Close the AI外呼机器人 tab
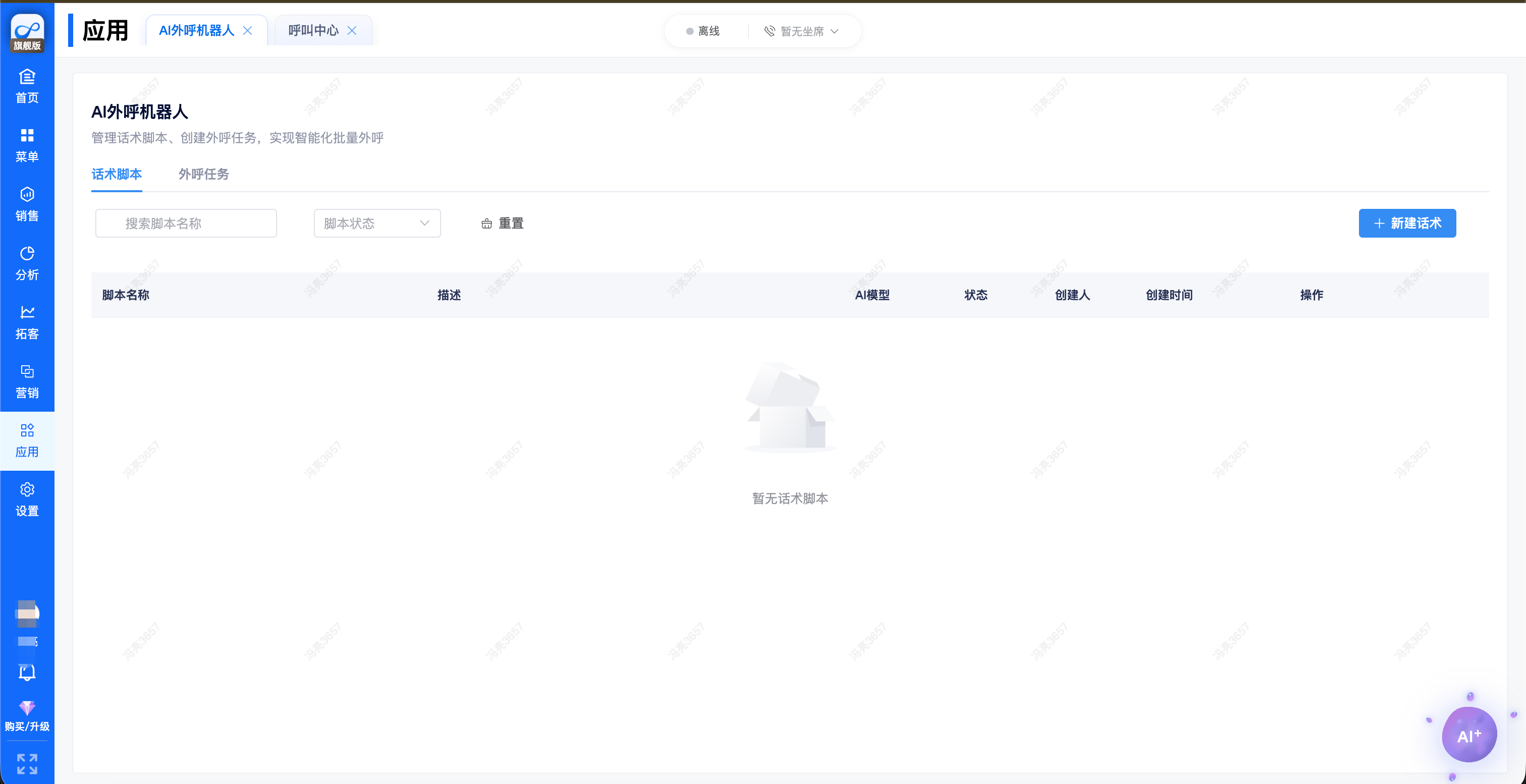This screenshot has height=784, width=1526. pos(248,31)
